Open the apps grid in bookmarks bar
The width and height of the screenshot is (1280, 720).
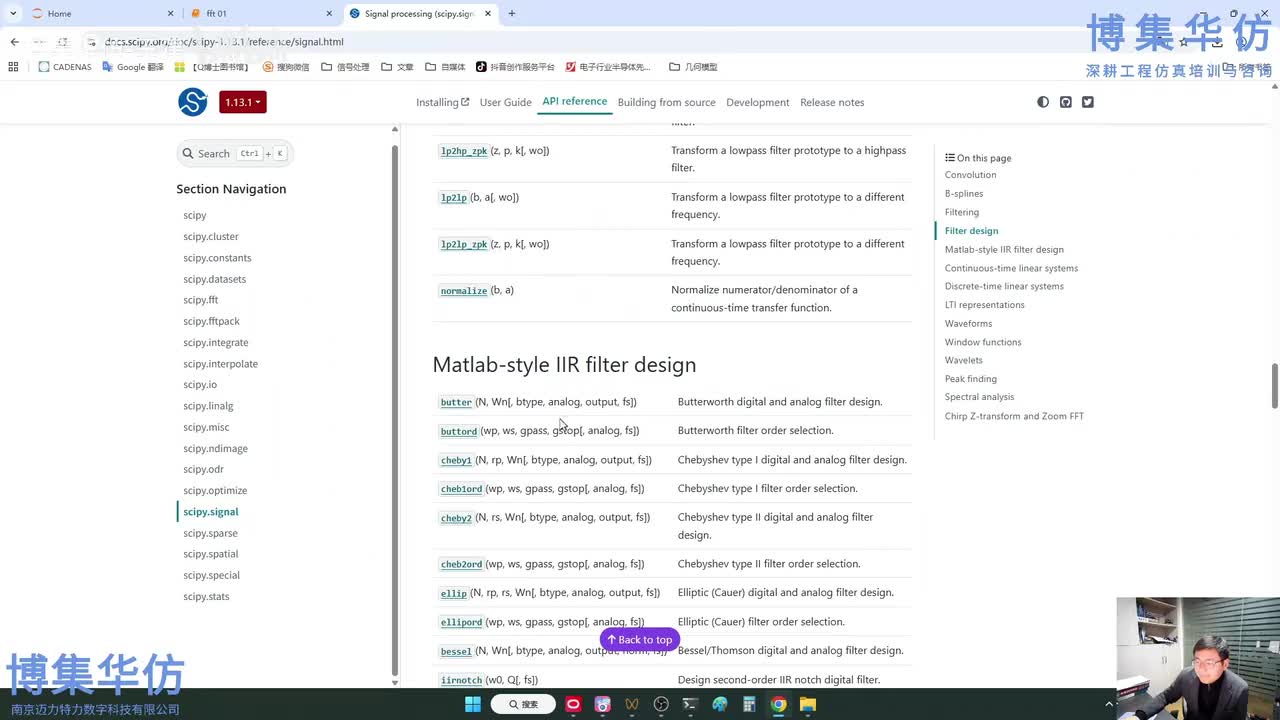(13, 67)
